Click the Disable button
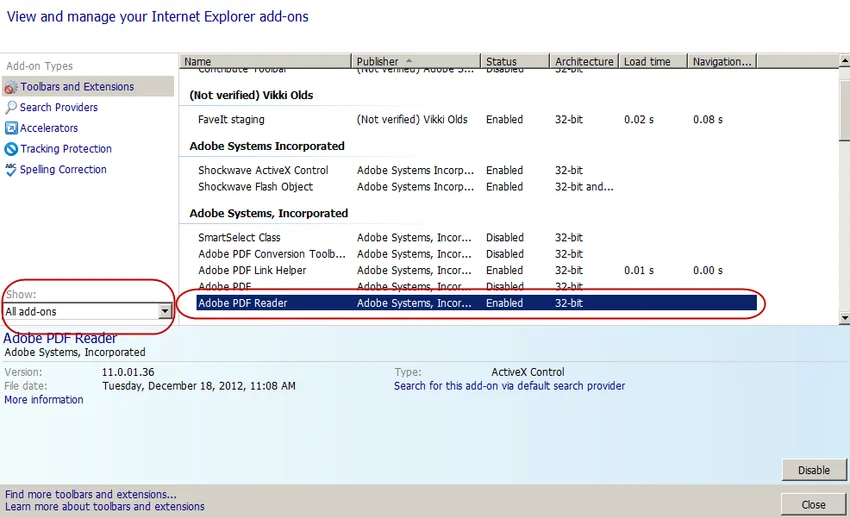 pos(814,470)
